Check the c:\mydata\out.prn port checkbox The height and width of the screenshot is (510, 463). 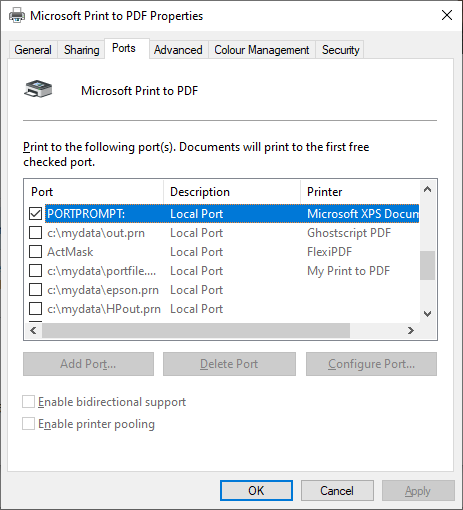[35, 233]
